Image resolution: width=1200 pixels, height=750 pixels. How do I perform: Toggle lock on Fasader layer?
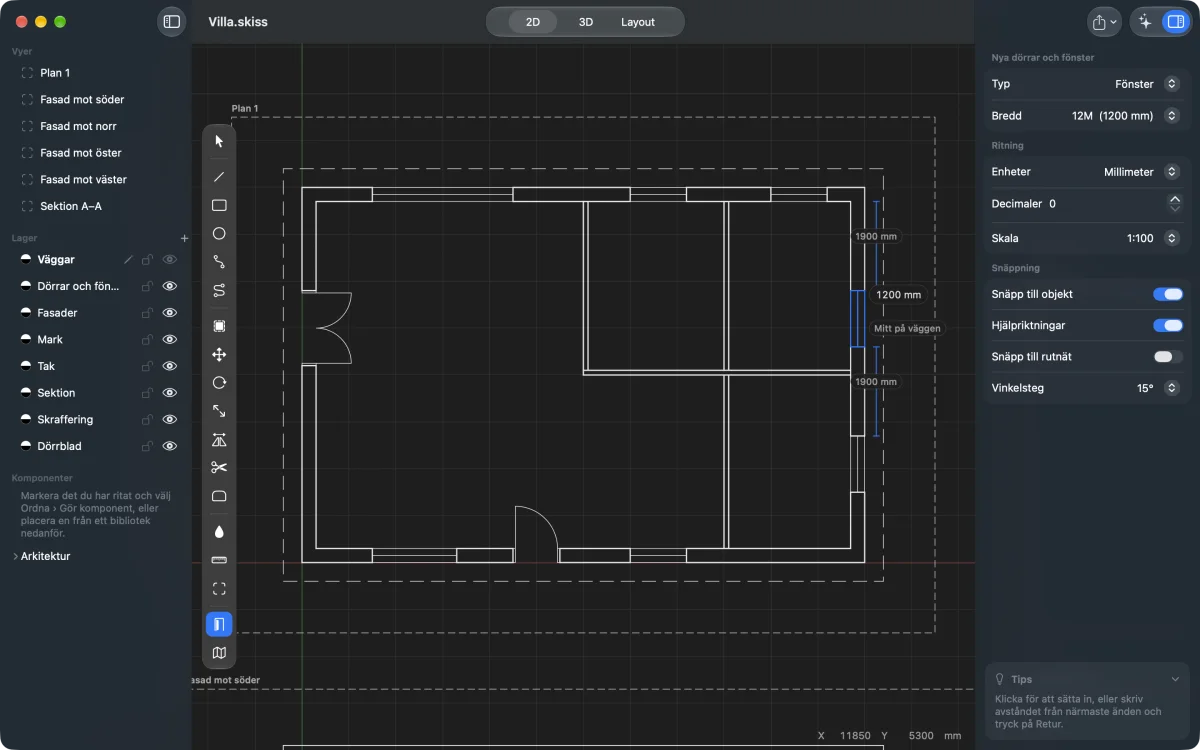point(147,313)
